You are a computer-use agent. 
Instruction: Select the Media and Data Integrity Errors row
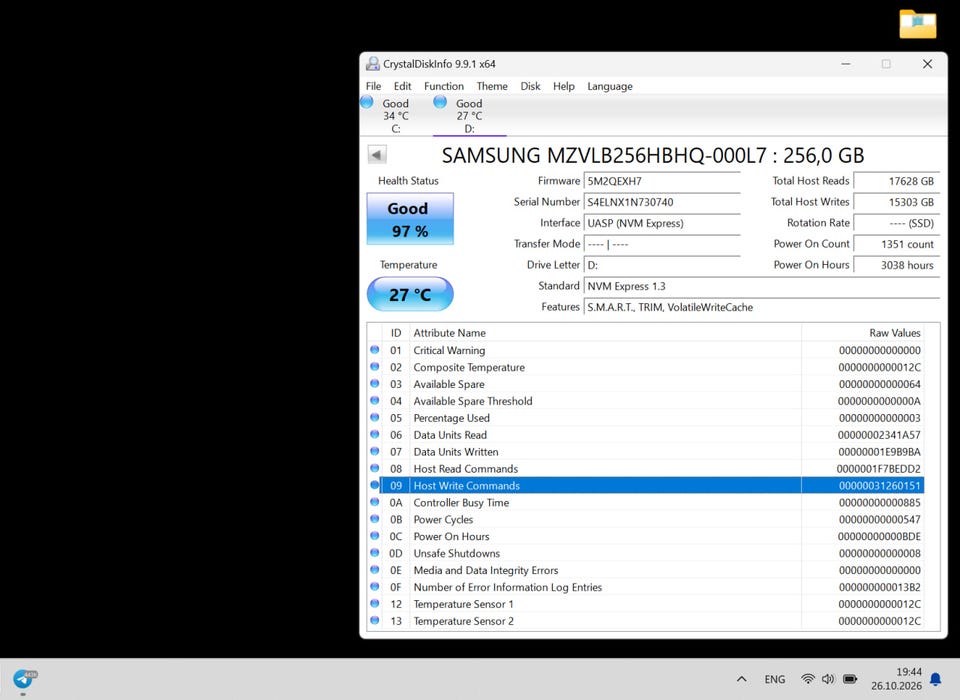pyautogui.click(x=645, y=570)
